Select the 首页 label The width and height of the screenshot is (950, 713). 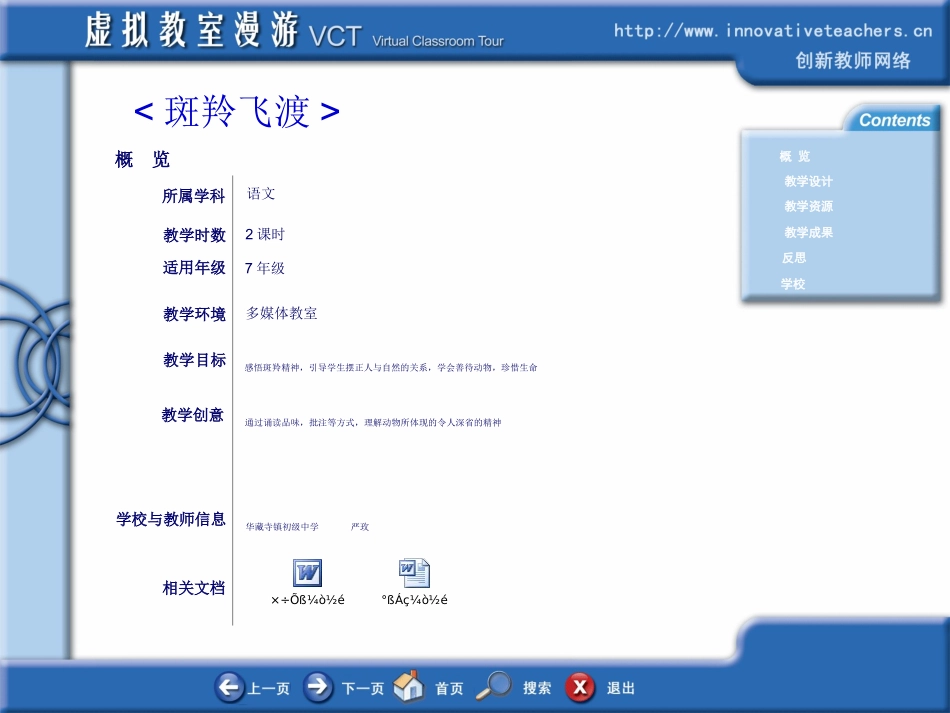tap(449, 689)
